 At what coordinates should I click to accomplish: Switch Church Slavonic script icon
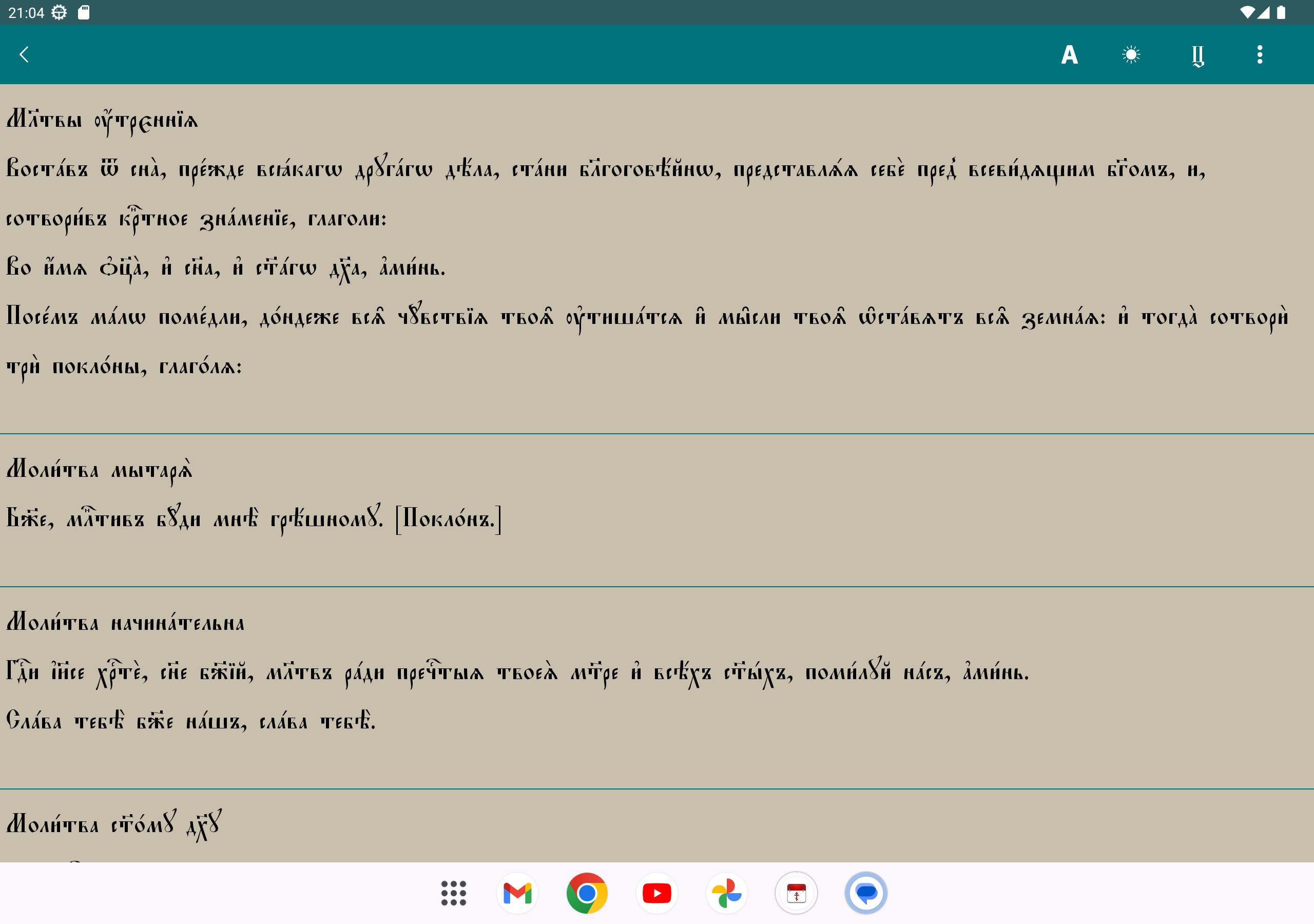click(x=1197, y=55)
